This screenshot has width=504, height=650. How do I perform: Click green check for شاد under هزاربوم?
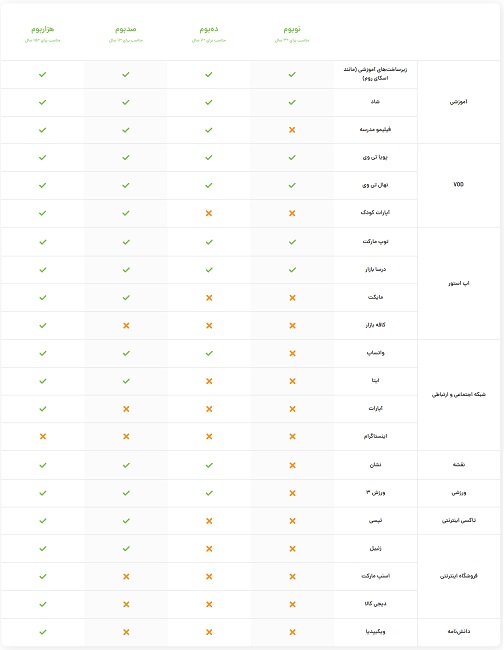coord(43,102)
